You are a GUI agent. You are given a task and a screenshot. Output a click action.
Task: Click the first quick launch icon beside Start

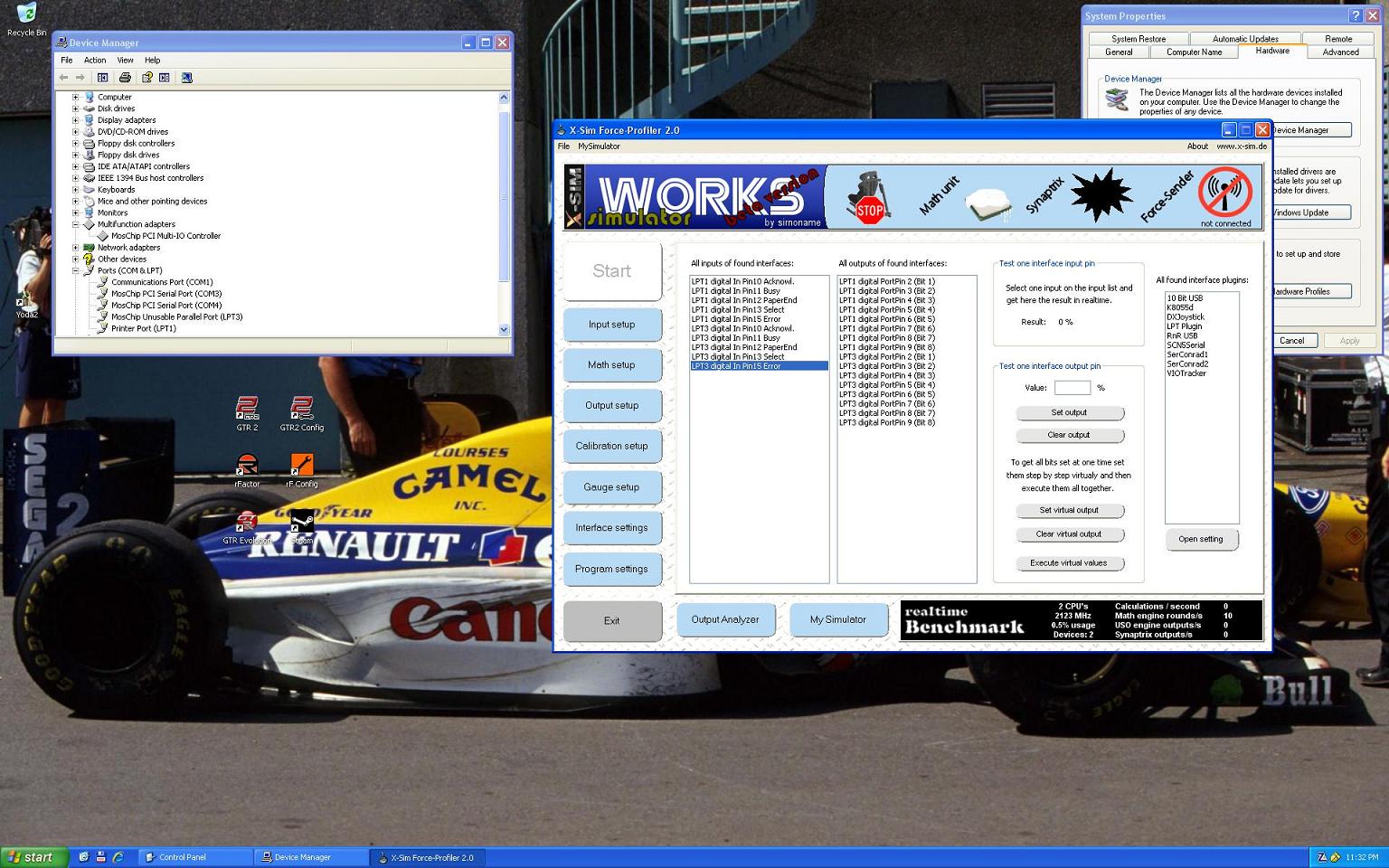(83, 857)
